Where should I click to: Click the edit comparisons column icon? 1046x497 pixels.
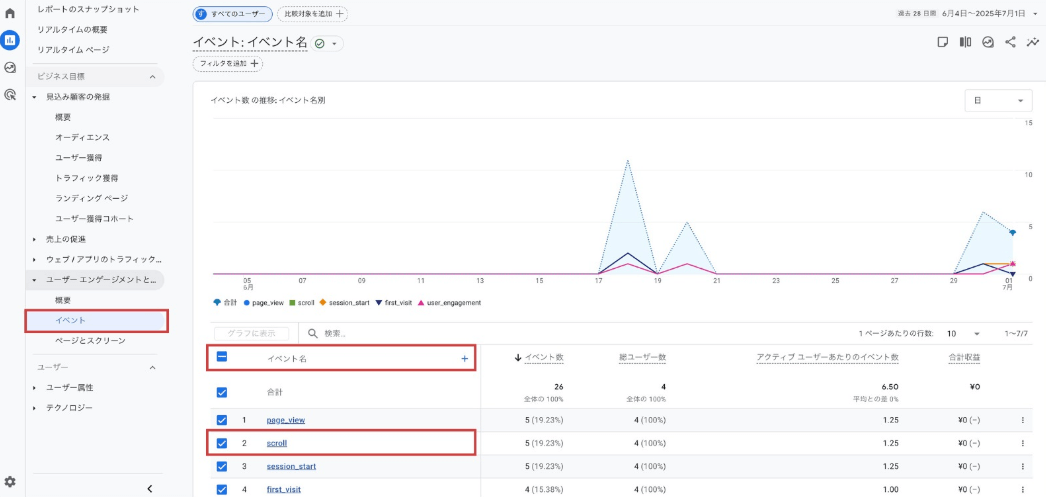pyautogui.click(x=965, y=42)
